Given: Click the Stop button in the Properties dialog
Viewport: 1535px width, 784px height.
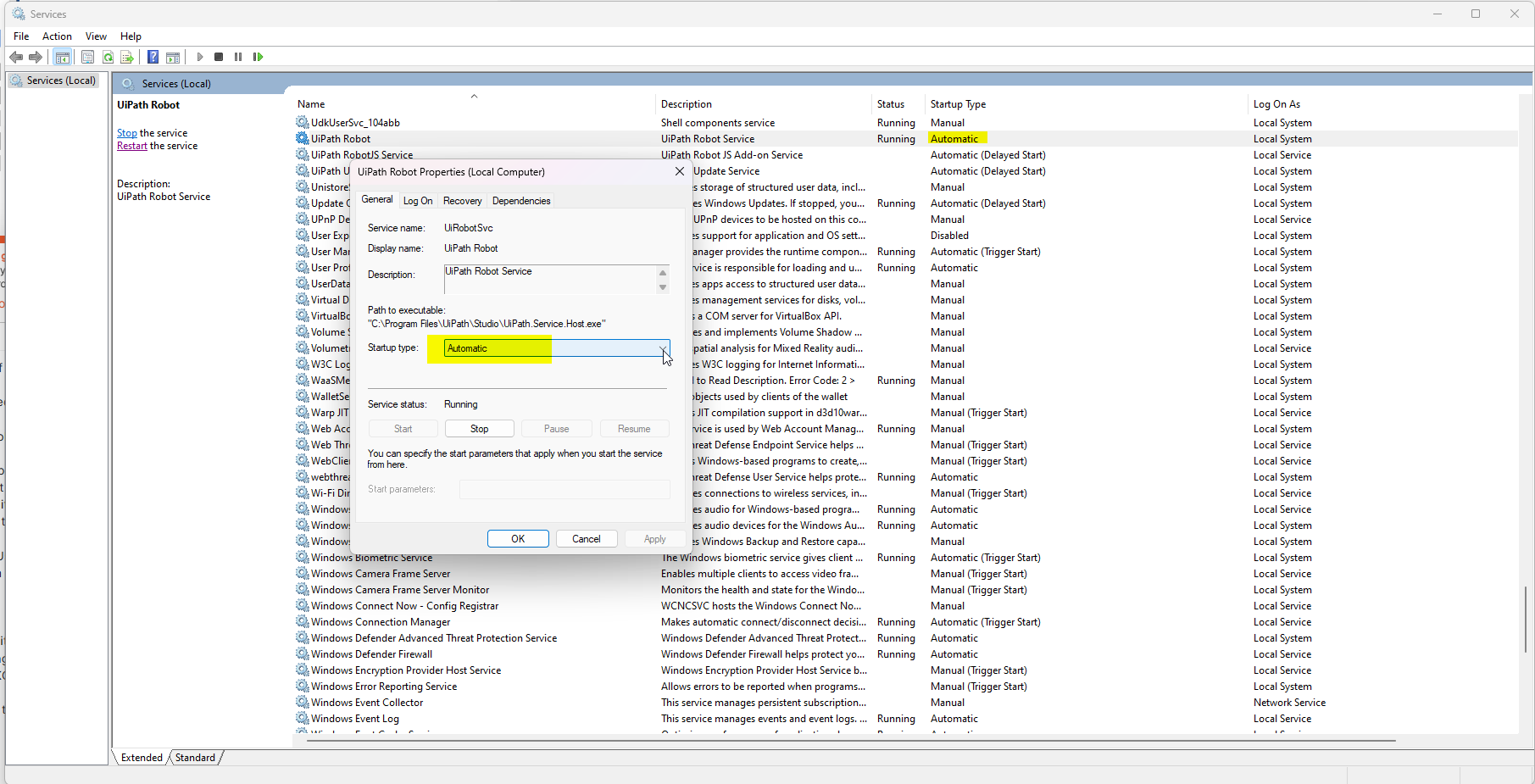Looking at the screenshot, I should (480, 429).
